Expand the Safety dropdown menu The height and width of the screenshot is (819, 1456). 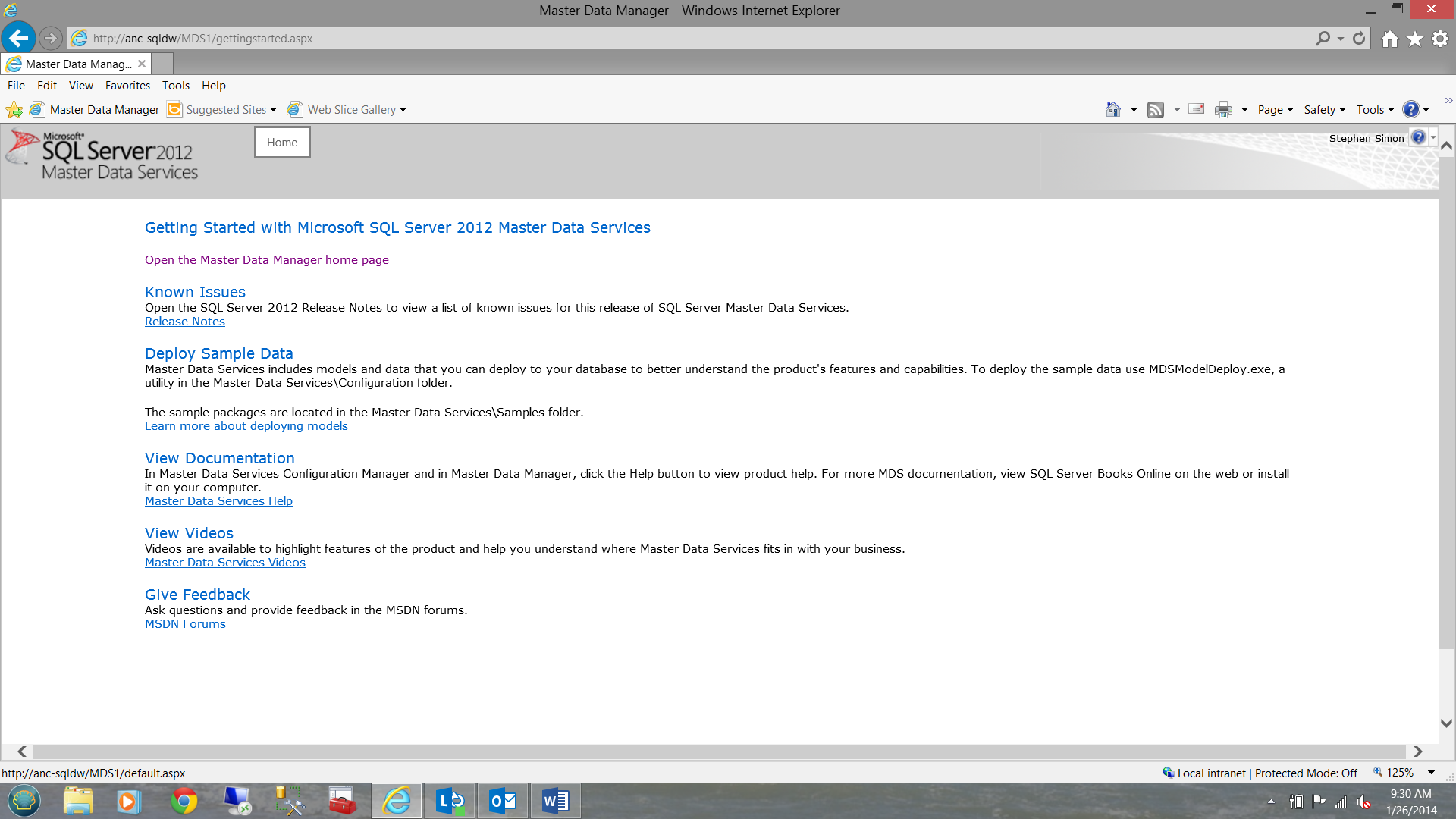(x=1324, y=109)
